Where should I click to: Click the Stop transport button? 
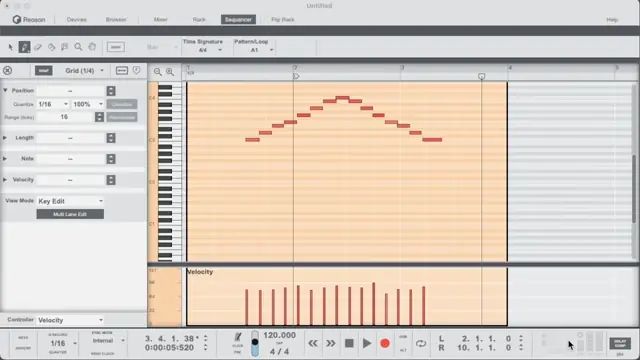(x=349, y=343)
